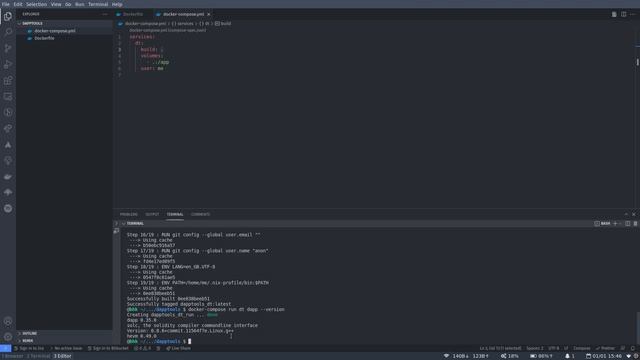Screen dimensions: 640x360
Task: Click the Spaces indentation setting in status bar
Action: tap(535, 348)
